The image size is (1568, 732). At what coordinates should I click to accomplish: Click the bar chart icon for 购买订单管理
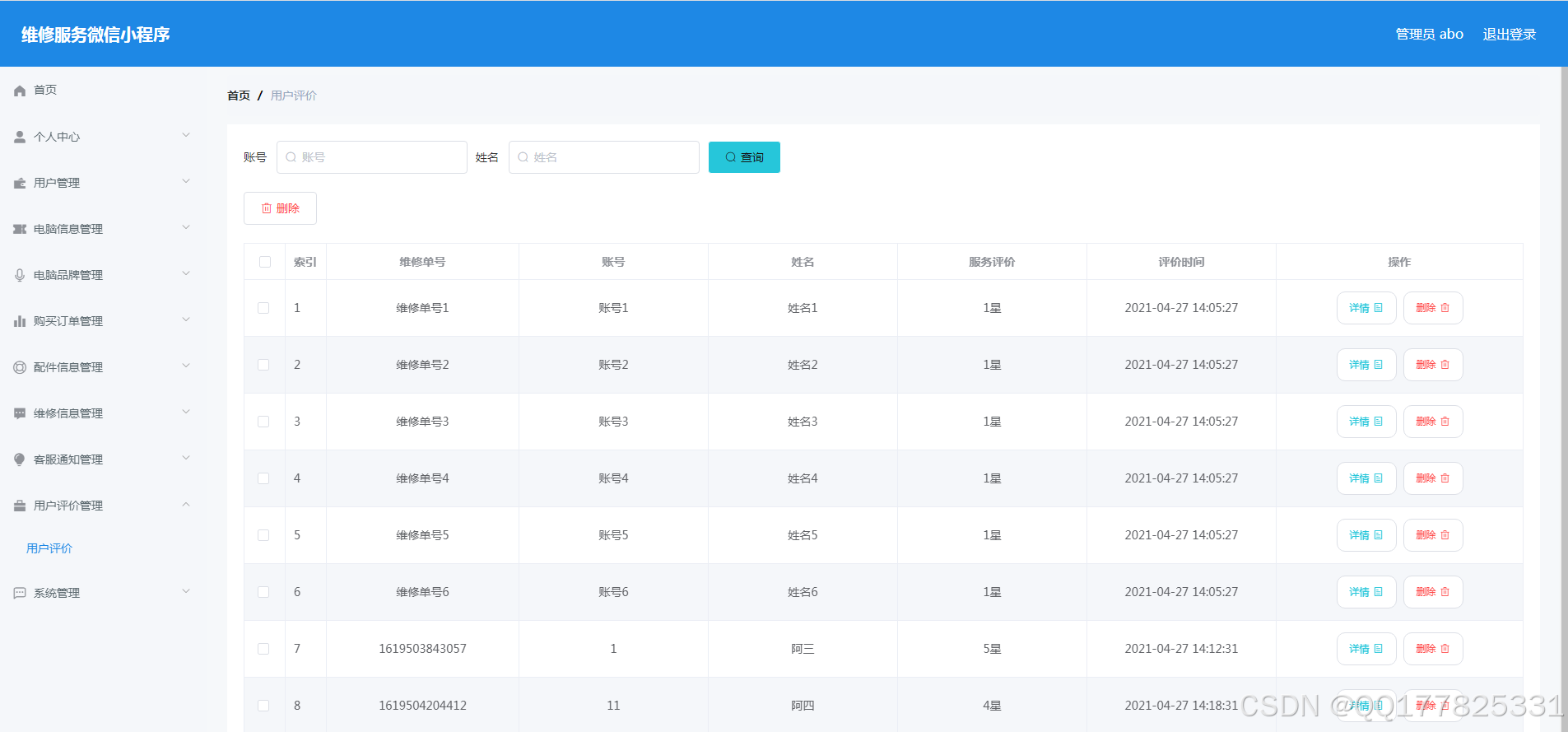click(20, 321)
